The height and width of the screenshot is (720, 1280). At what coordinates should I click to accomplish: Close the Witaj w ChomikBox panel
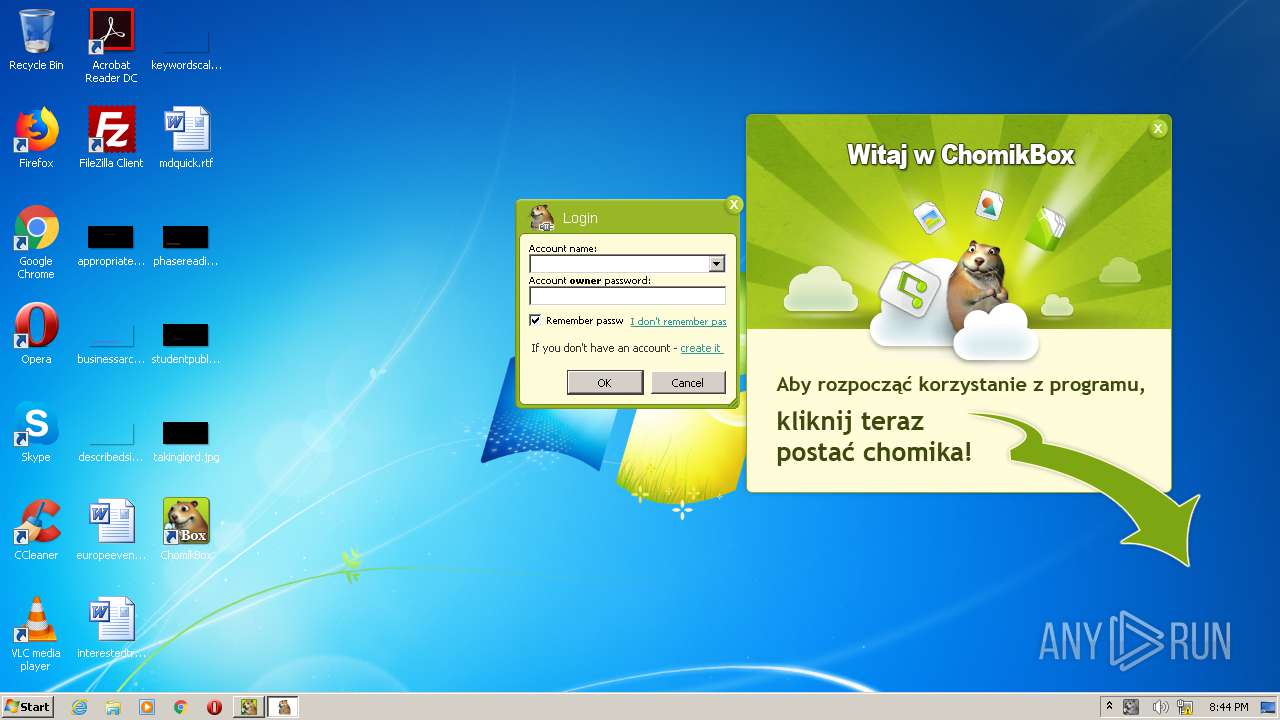click(x=1158, y=128)
